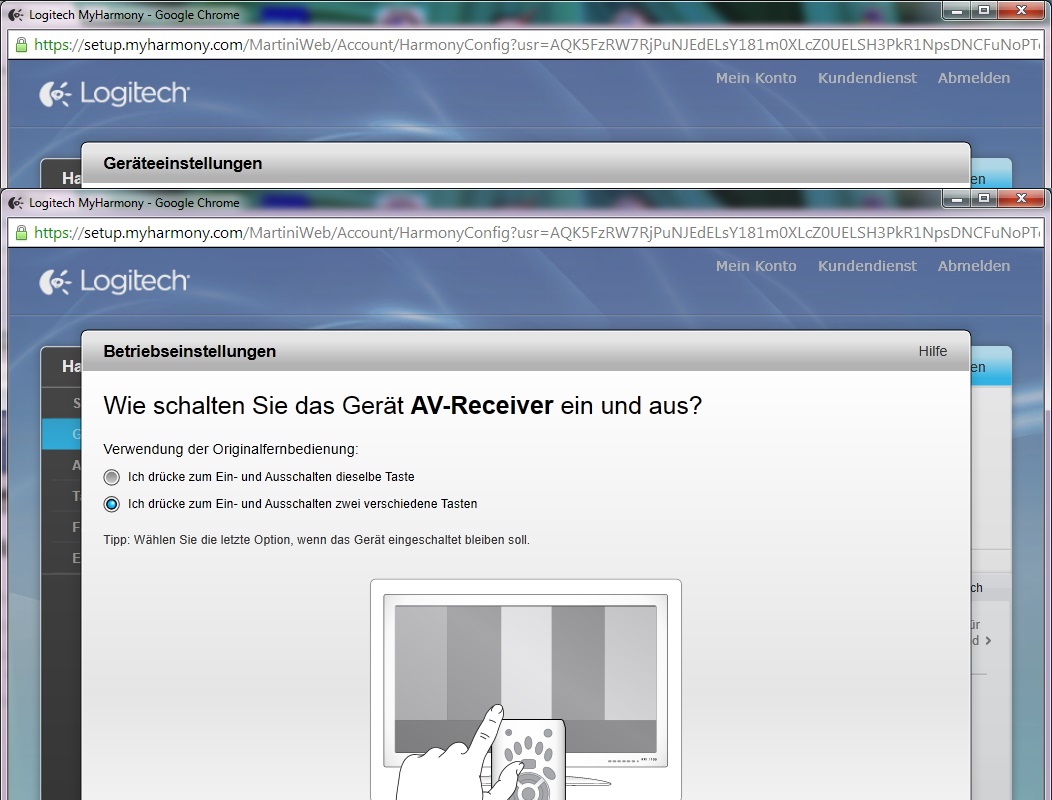
Task: Click Abmelden in the Betriebseinstellungen window
Action: 973,266
